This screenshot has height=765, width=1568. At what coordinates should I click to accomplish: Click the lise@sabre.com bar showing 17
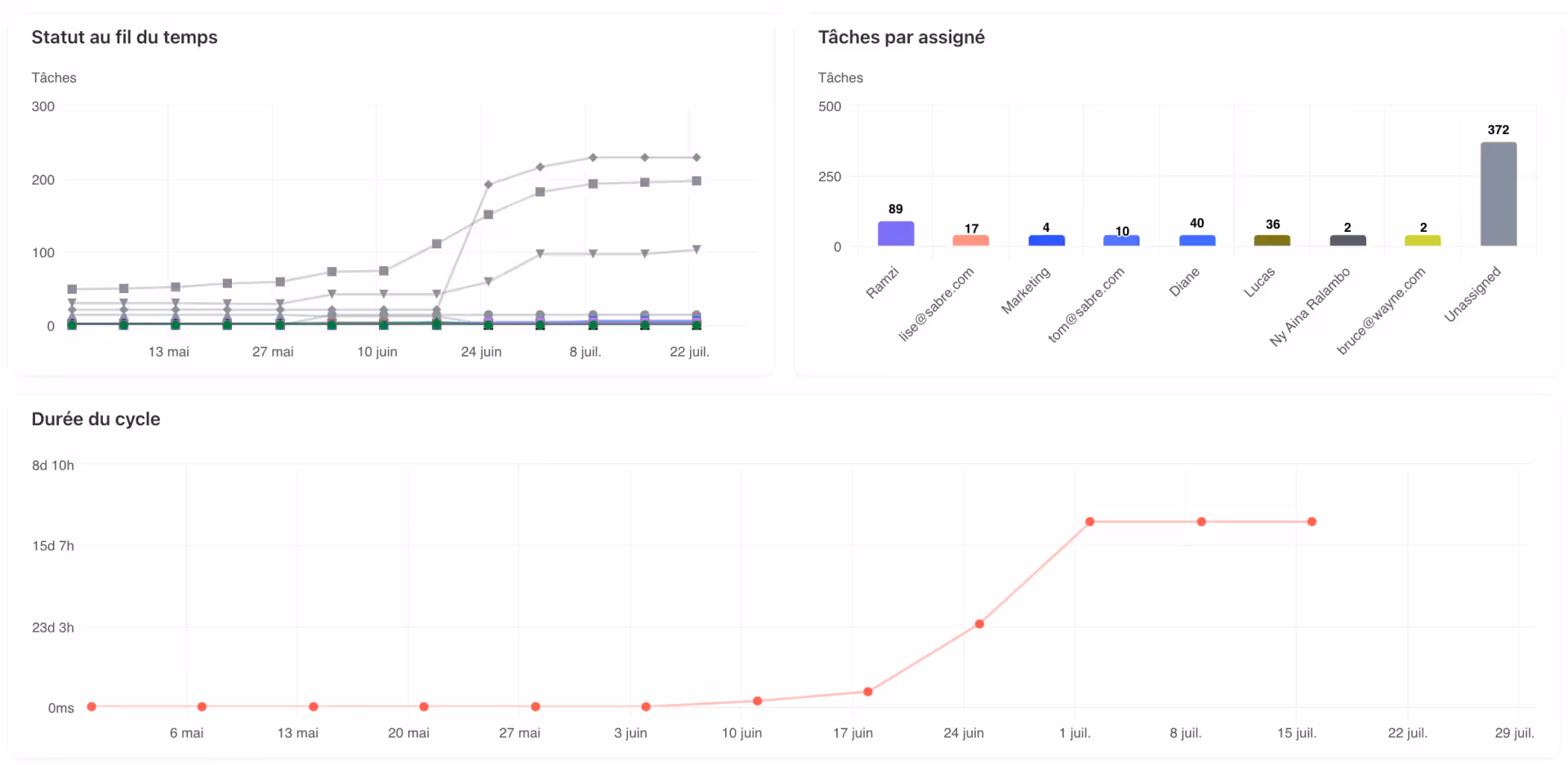point(970,241)
